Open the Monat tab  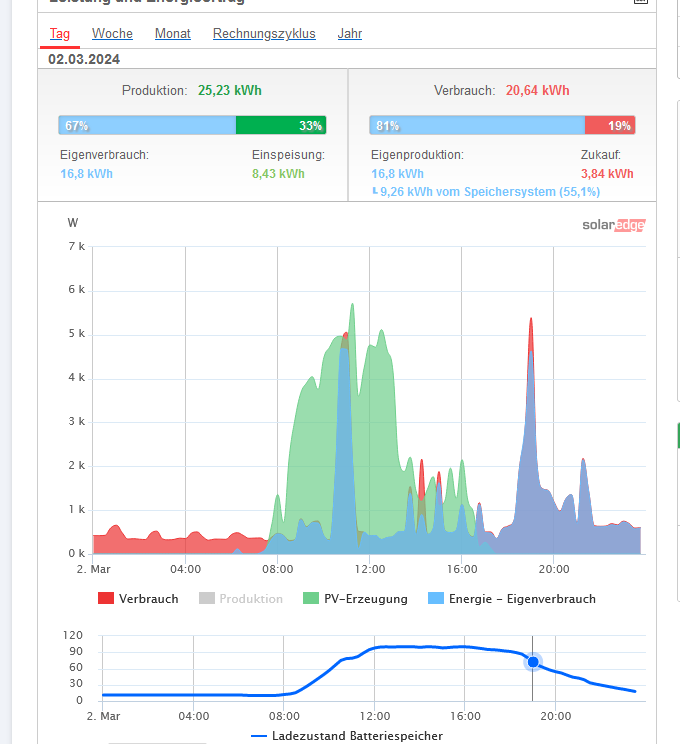tap(173, 34)
